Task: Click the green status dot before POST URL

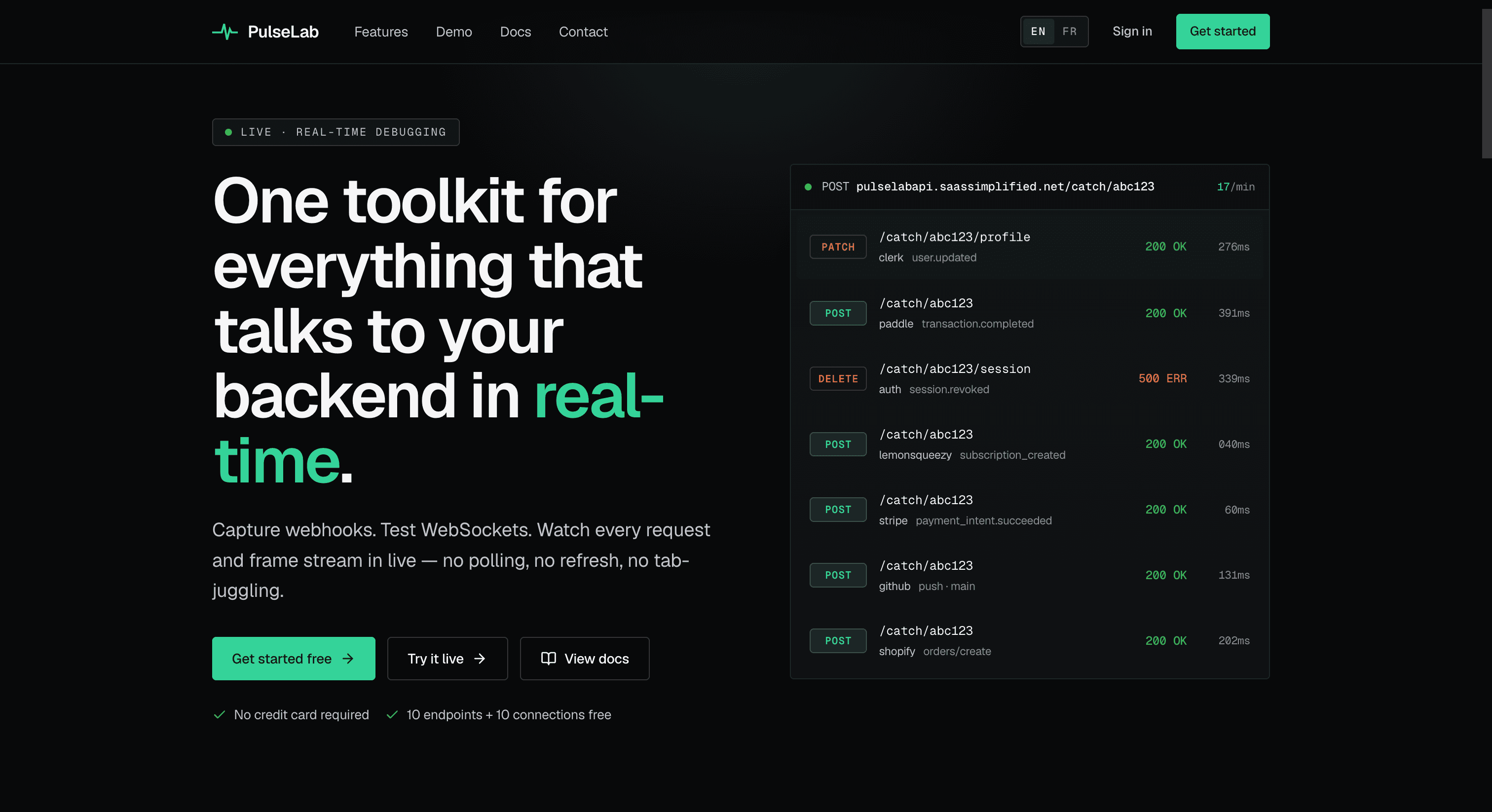Action: (x=808, y=186)
